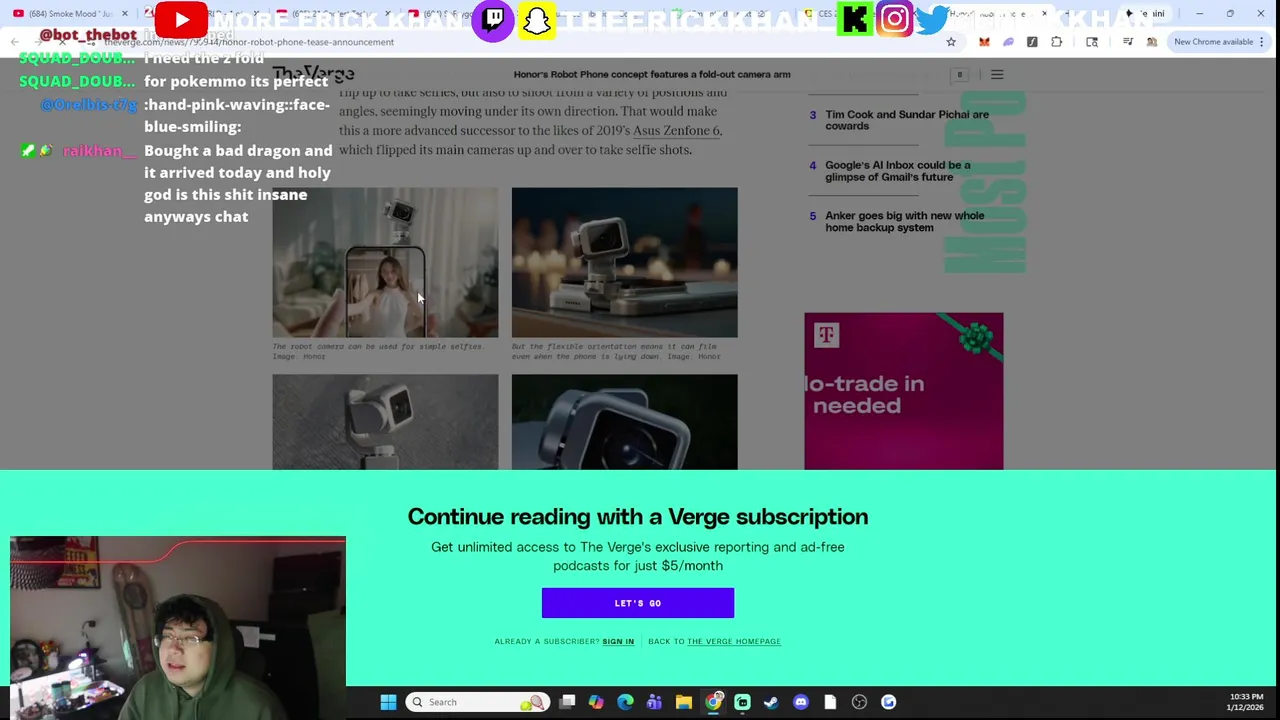Bookmark this page with the star icon
This screenshot has height=720, width=1280.
click(x=951, y=42)
